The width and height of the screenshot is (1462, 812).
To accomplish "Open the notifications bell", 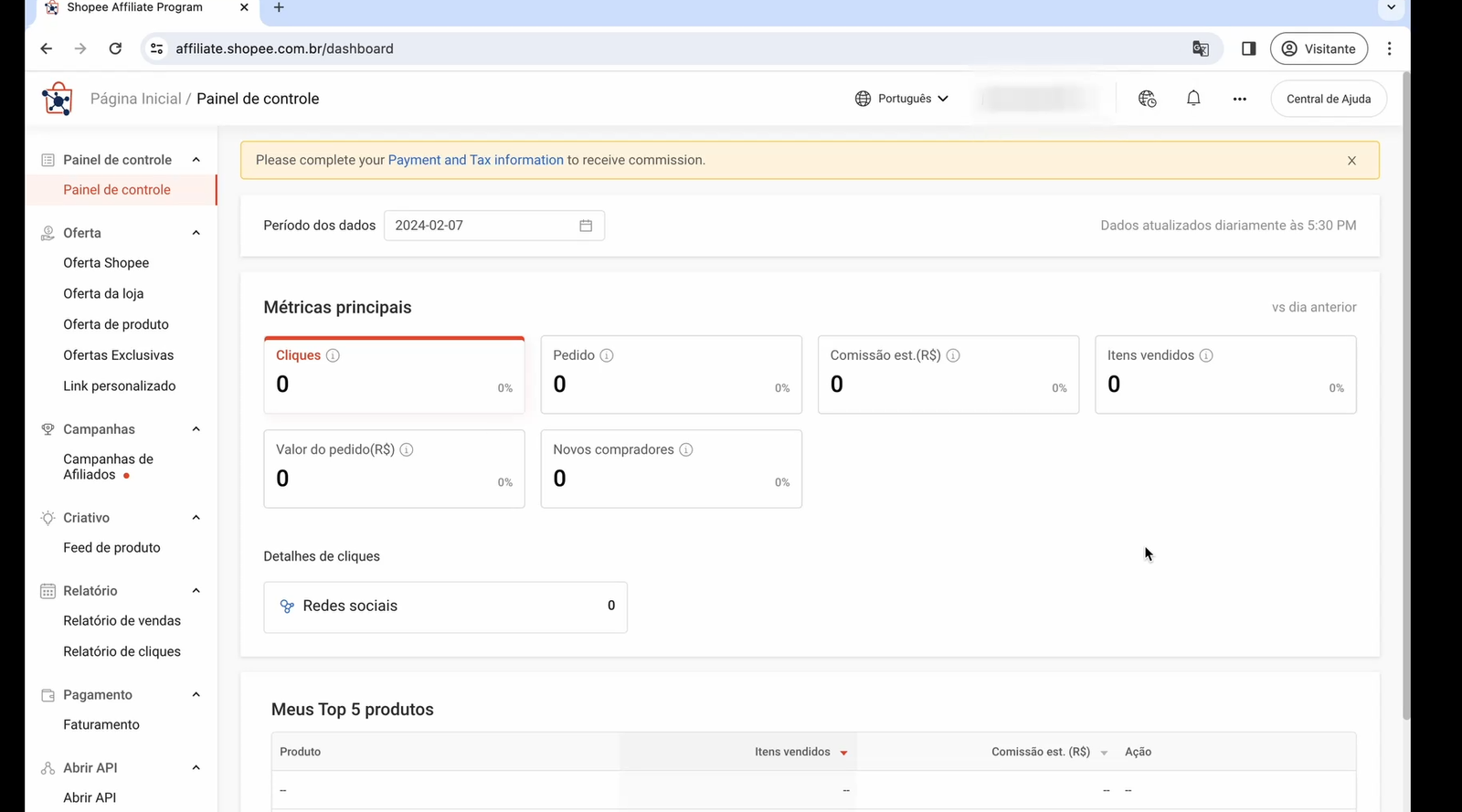I will tap(1193, 99).
